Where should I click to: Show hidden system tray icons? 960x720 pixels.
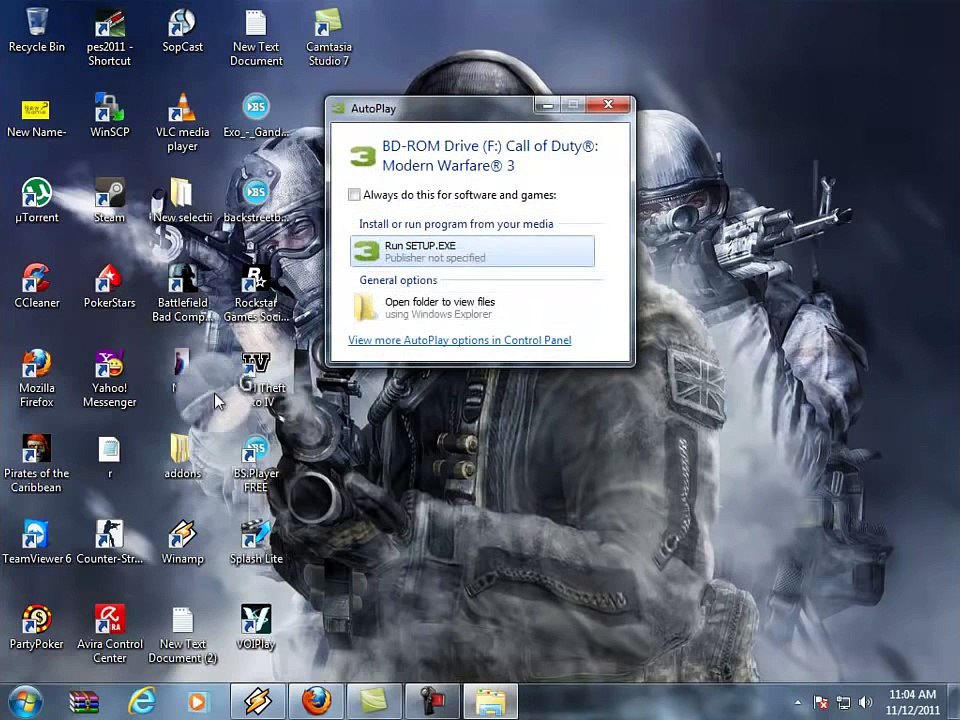coord(798,702)
